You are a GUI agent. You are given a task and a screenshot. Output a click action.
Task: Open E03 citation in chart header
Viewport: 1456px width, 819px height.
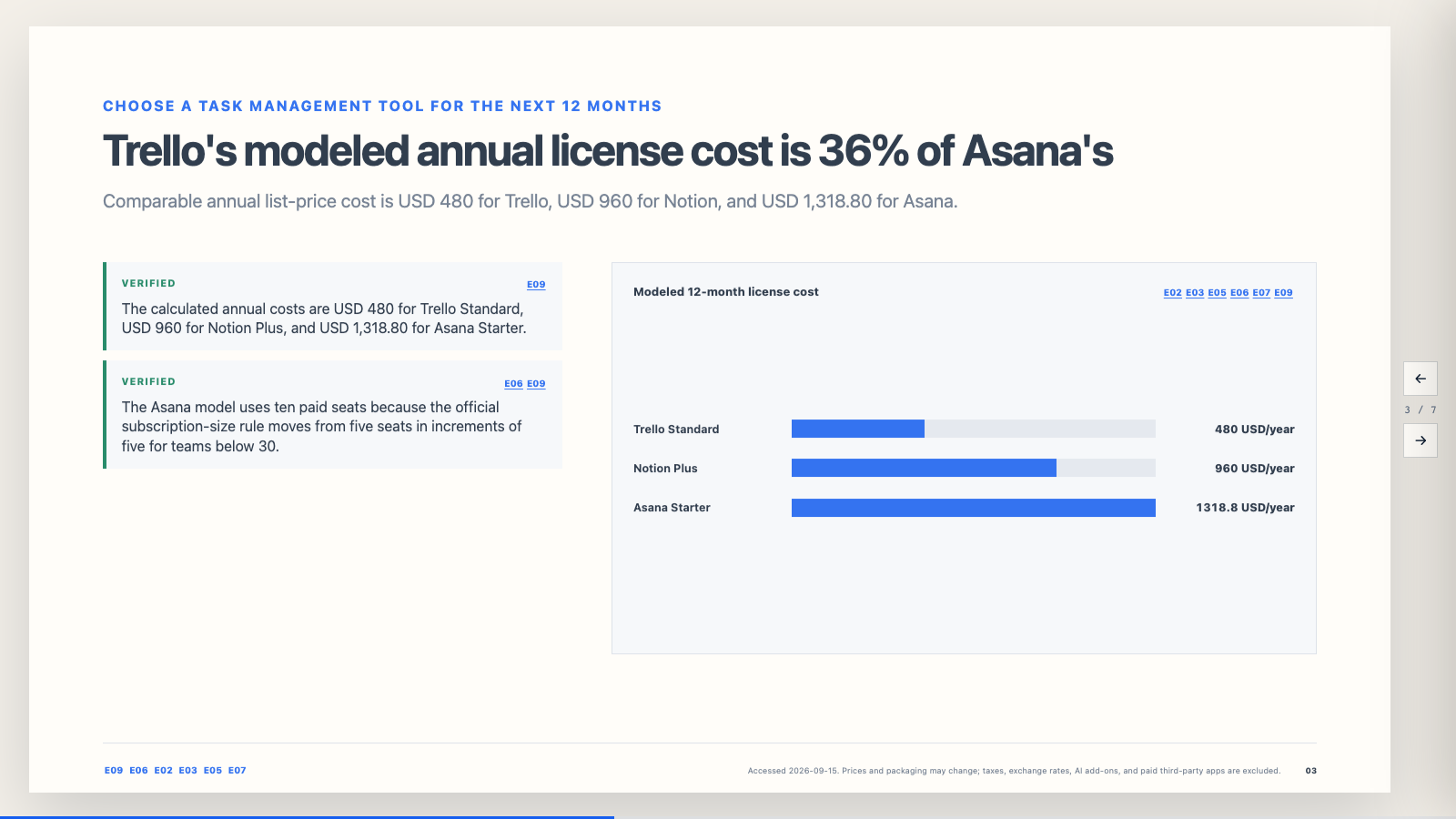point(1195,293)
